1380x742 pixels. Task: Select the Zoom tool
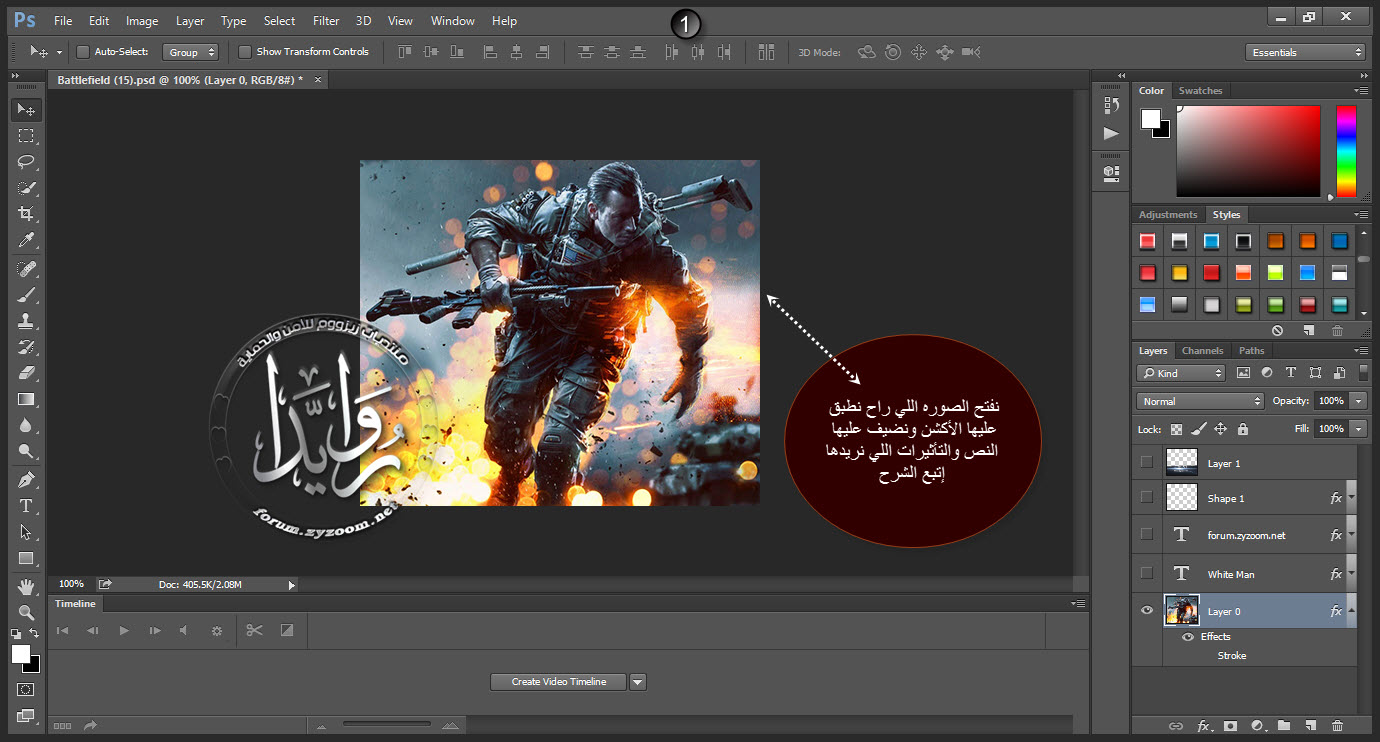coord(26,612)
